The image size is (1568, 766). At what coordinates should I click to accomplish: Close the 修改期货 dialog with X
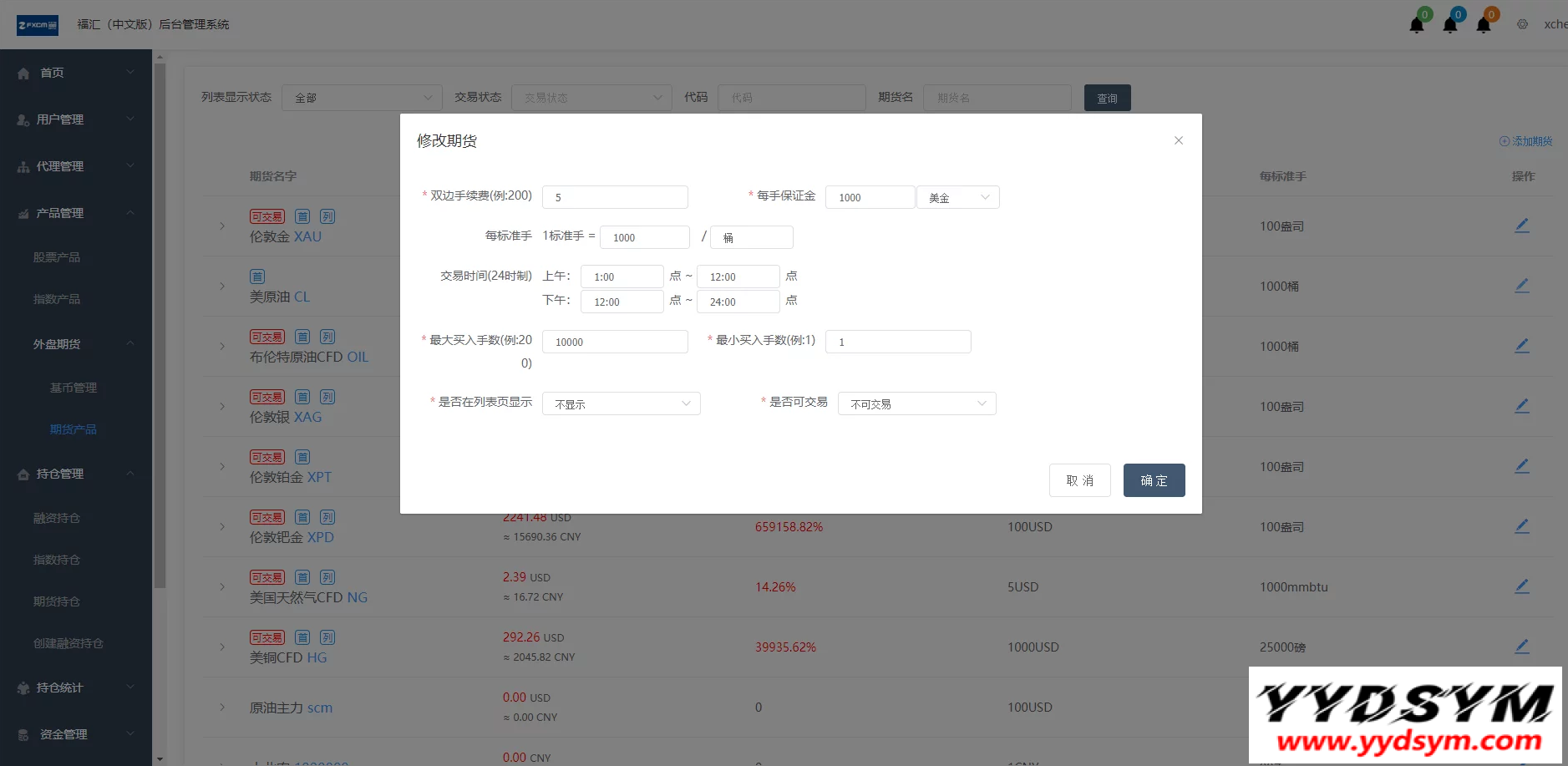coord(1178,140)
